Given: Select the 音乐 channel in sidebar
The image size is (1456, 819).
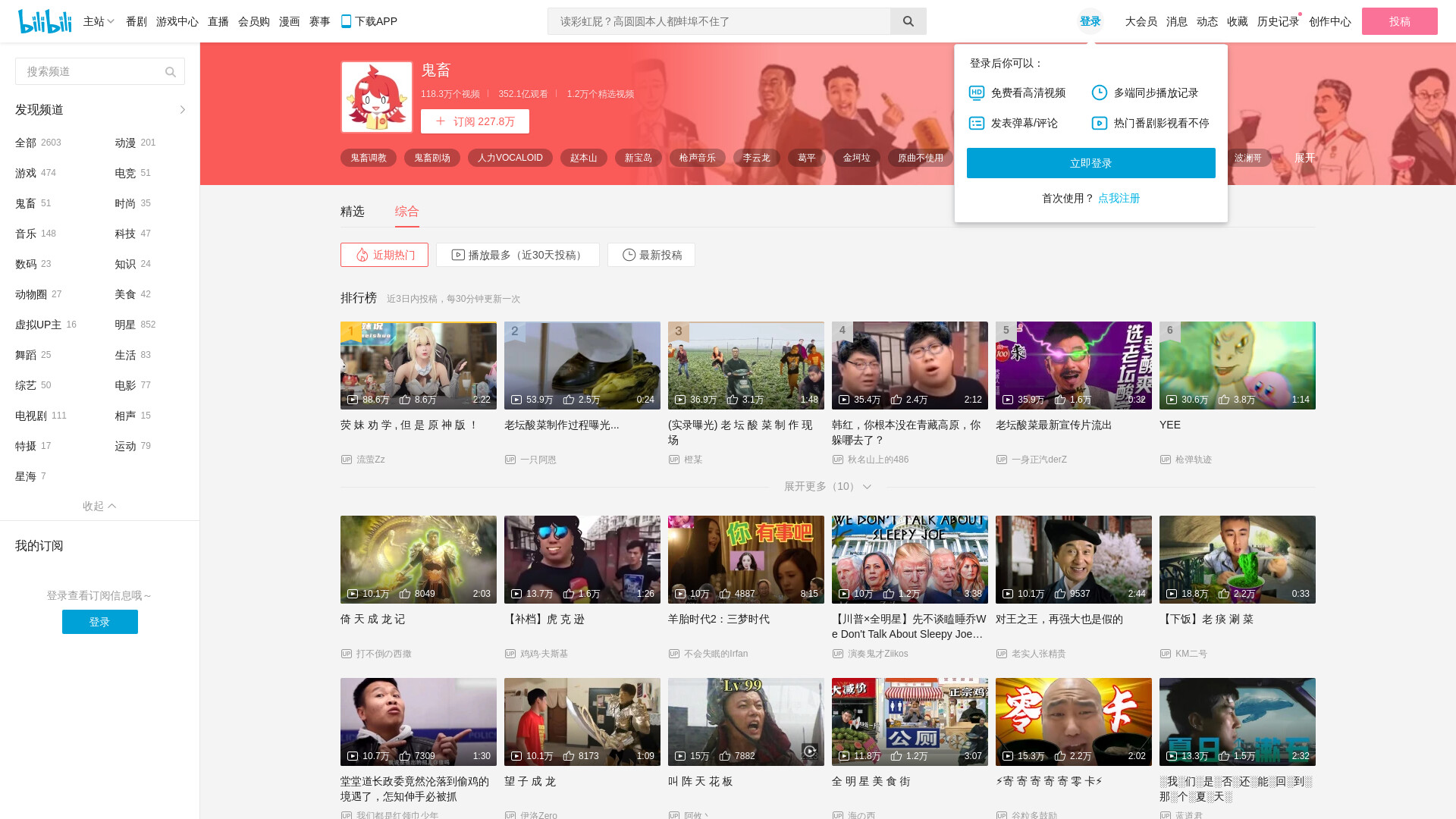Looking at the screenshot, I should pos(36,234).
